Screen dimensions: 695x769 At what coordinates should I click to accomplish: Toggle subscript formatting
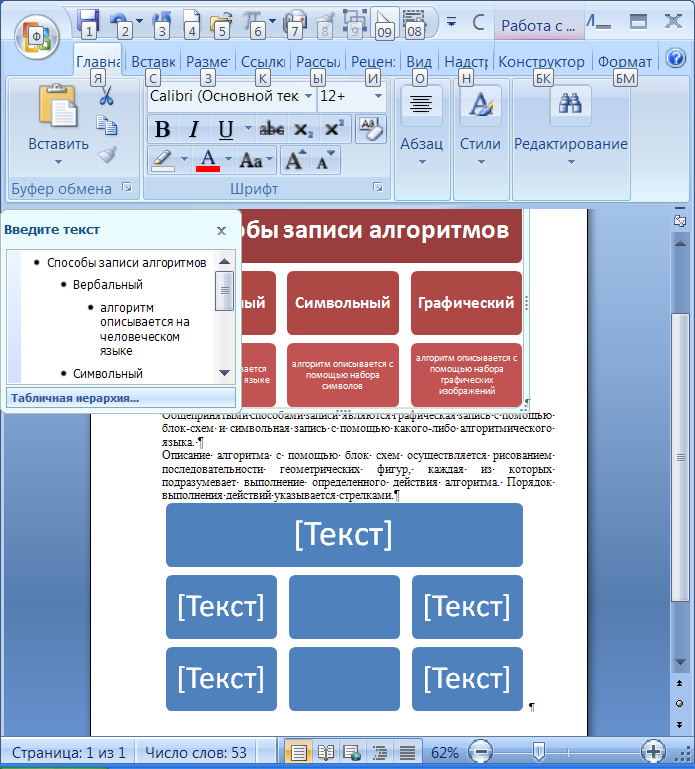[x=303, y=129]
